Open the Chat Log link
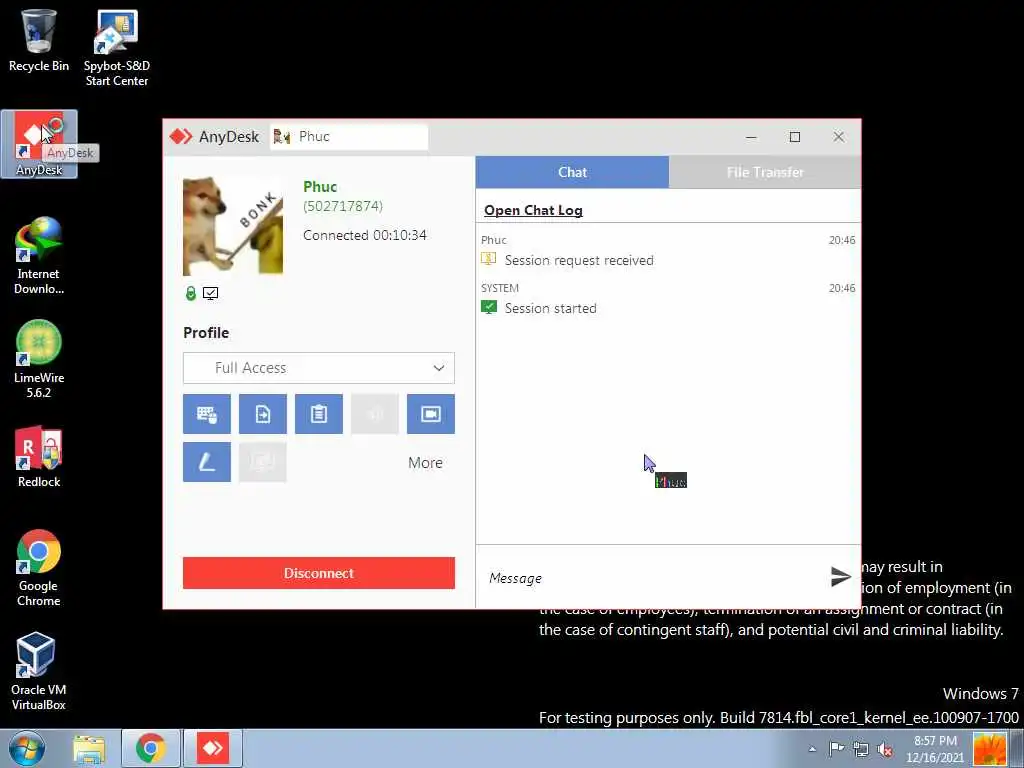1024x768 pixels. tap(533, 210)
